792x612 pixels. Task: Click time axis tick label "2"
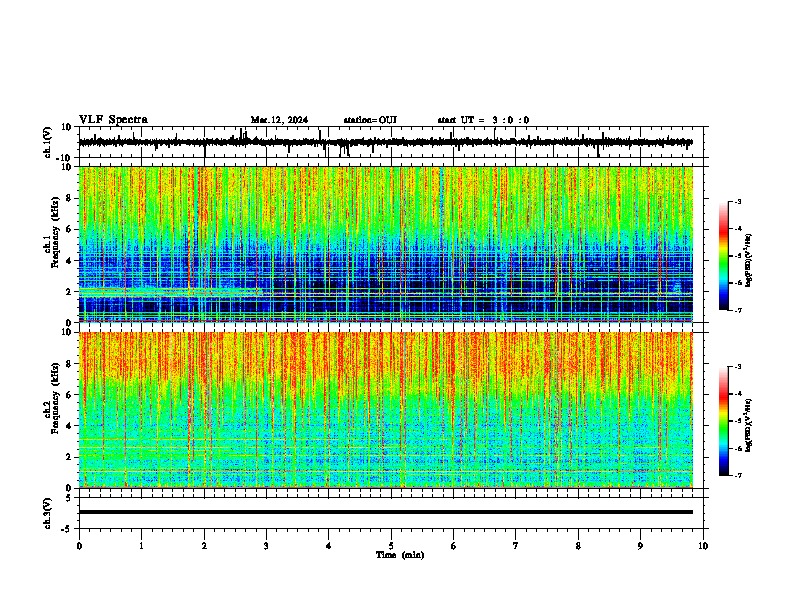pos(204,546)
